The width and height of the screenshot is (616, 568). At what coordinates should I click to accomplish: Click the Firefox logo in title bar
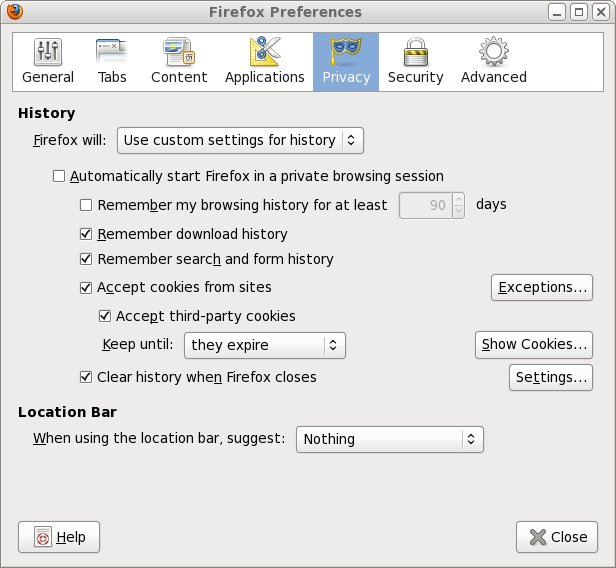(13, 12)
